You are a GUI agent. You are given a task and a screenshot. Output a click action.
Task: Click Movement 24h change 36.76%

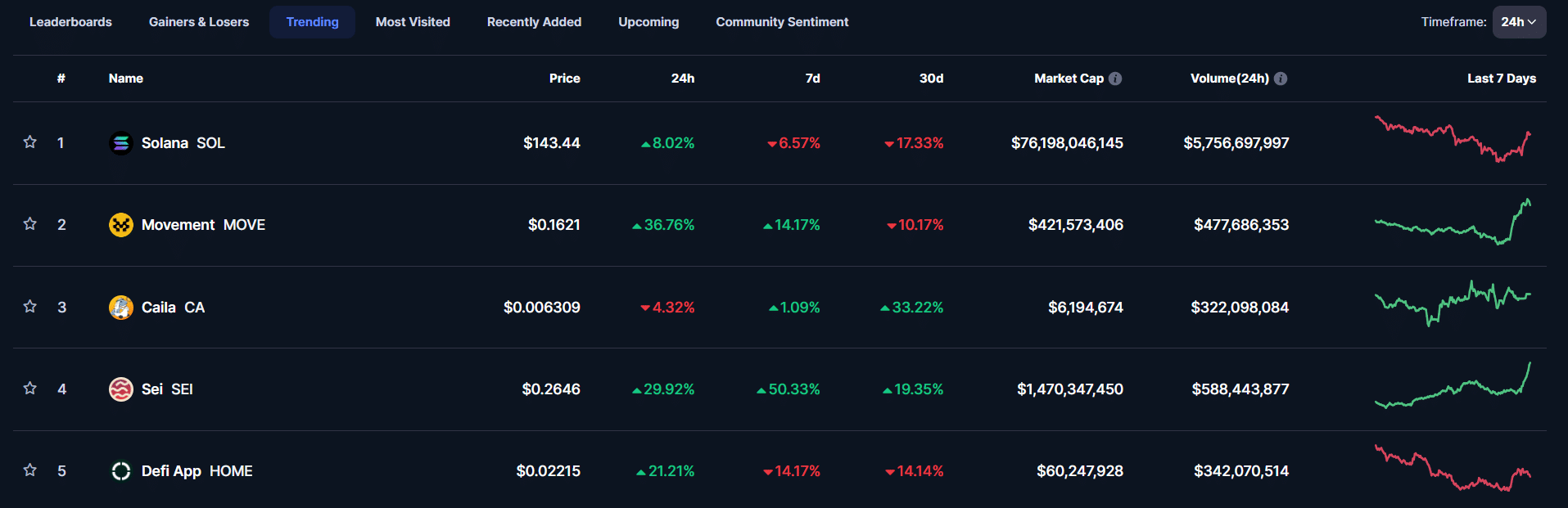coord(663,225)
